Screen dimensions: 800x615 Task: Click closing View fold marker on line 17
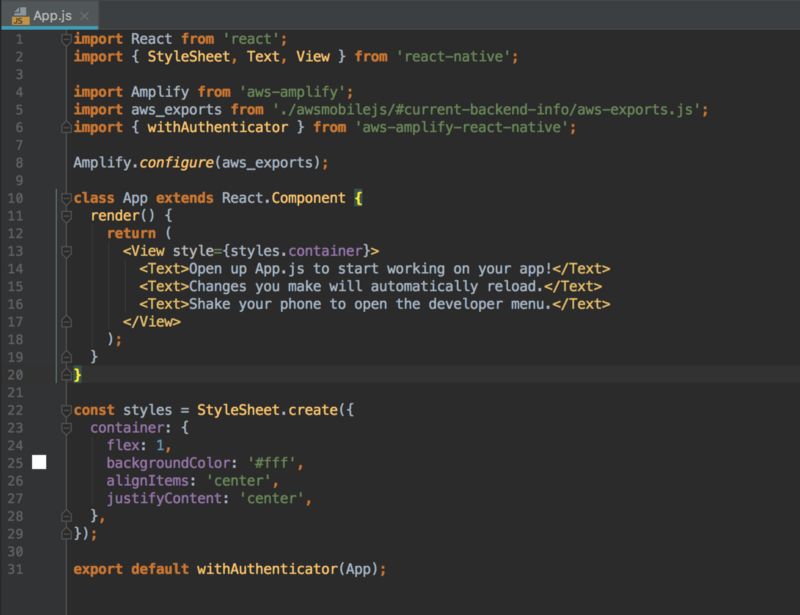[66, 322]
